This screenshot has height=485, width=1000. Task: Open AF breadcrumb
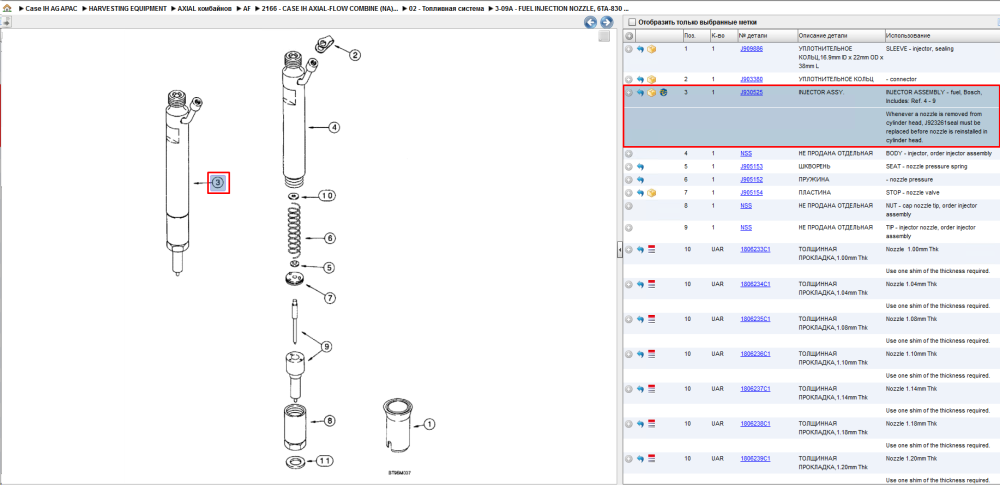click(x=247, y=10)
